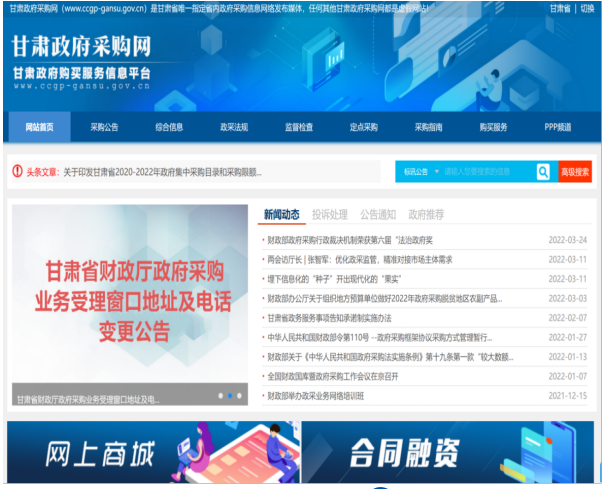Click the active carousel indicator dot

tap(229, 396)
